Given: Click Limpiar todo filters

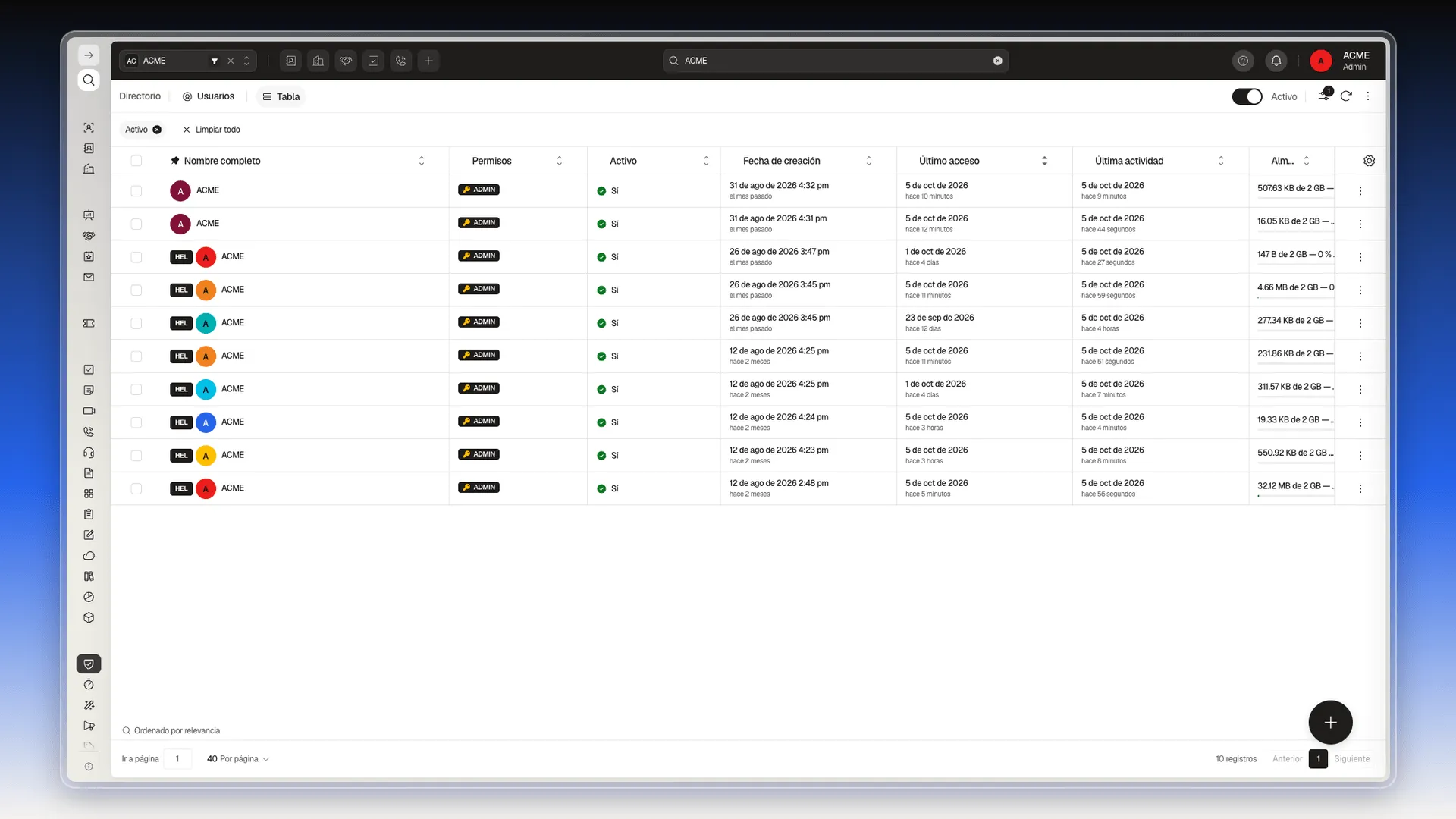Looking at the screenshot, I should (212, 130).
